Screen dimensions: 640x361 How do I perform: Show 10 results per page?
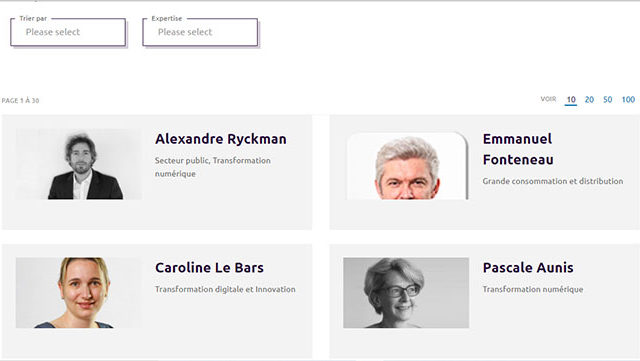(571, 100)
